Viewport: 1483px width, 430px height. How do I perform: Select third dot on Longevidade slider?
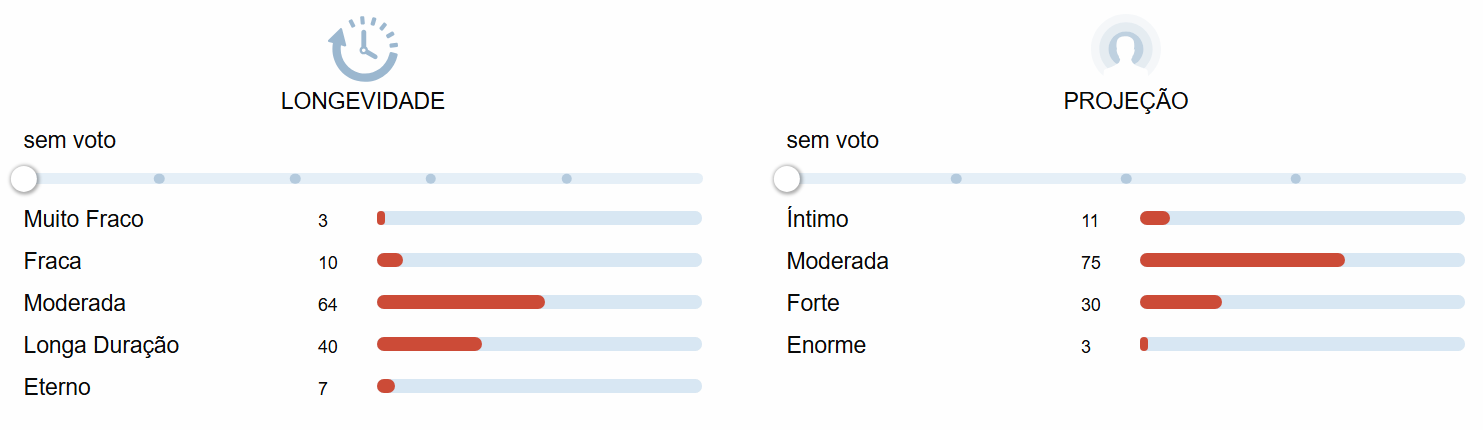pos(295,179)
